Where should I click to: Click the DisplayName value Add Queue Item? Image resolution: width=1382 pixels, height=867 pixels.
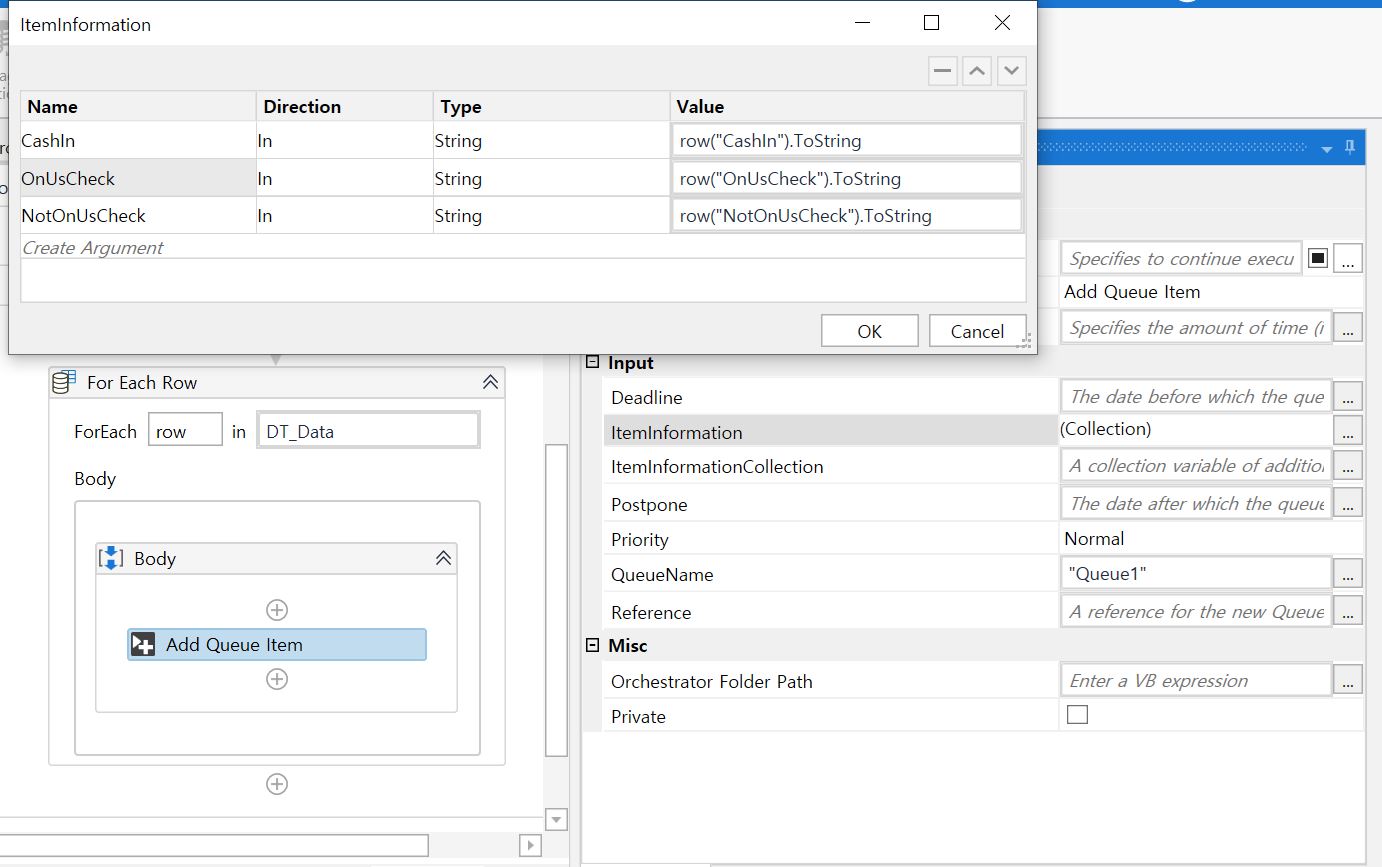(x=1132, y=292)
